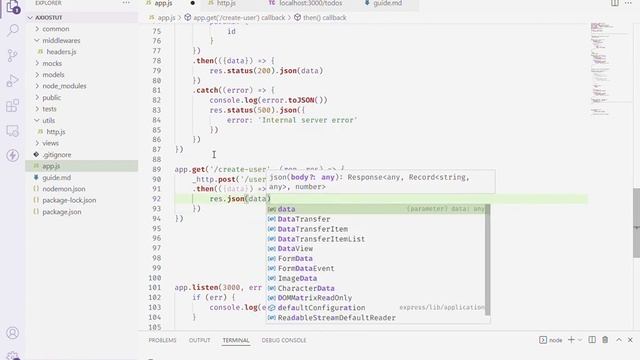Image resolution: width=640 pixels, height=360 pixels.
Task: Click the suggestion list scrollbar
Action: [x=487, y=260]
